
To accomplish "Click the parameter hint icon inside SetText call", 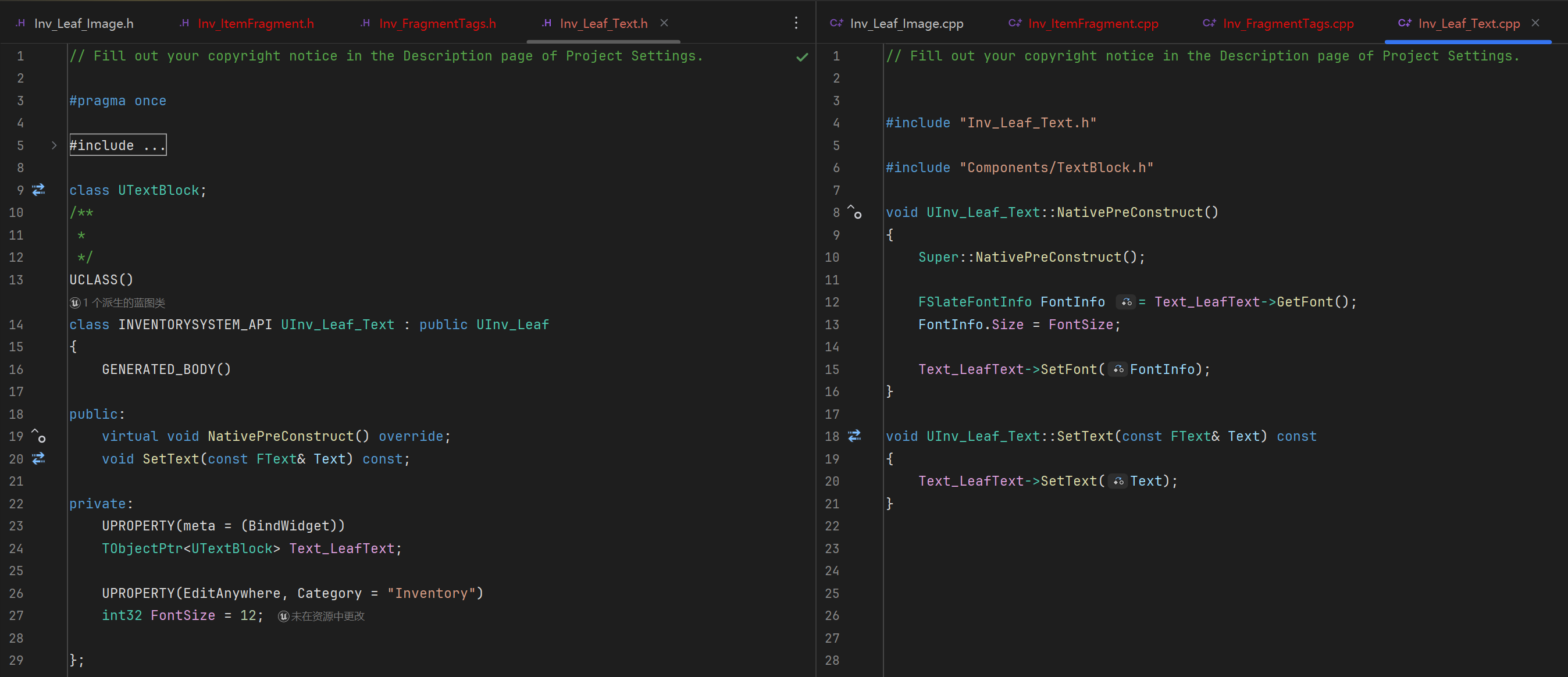I will coord(1118,481).
